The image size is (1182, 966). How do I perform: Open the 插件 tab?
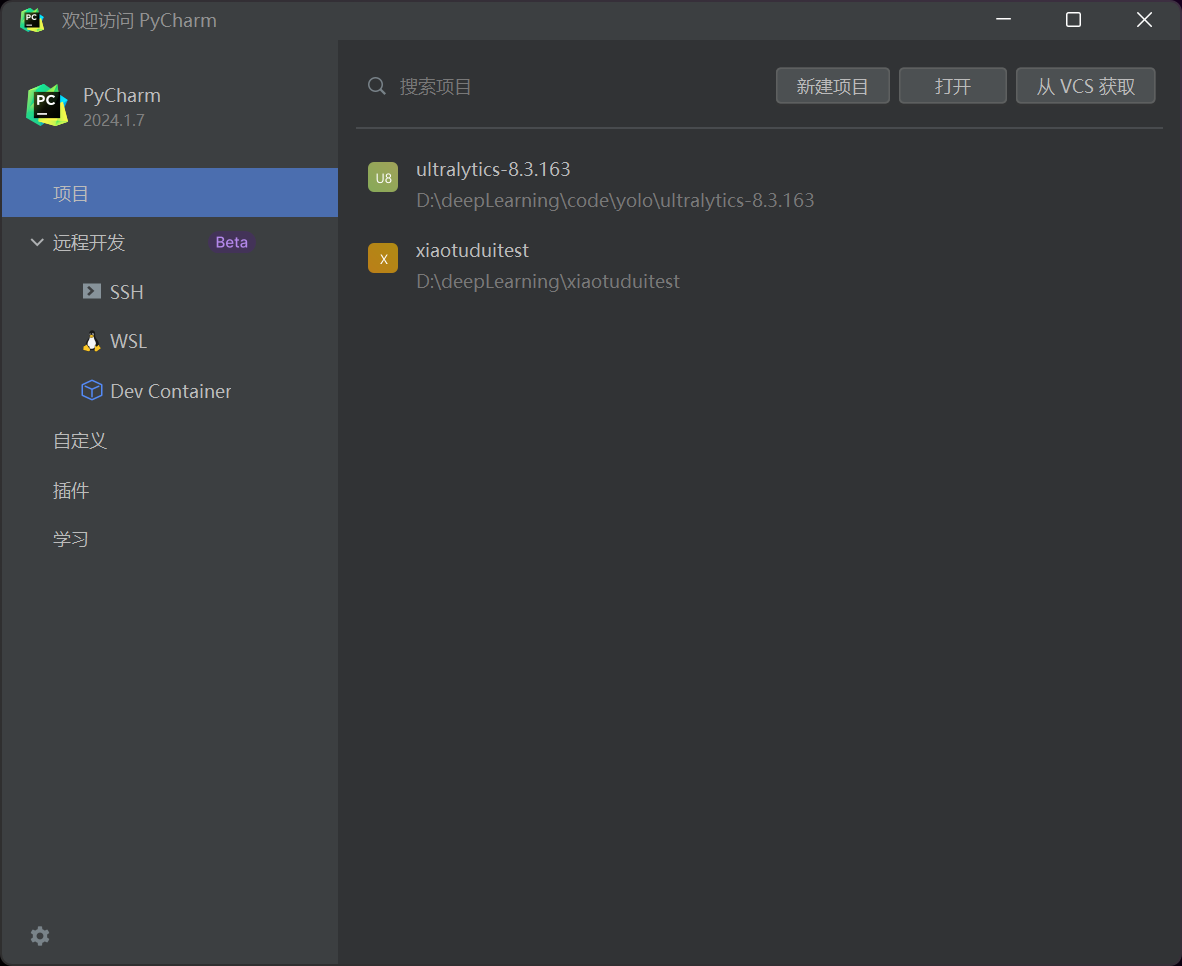pos(71,490)
